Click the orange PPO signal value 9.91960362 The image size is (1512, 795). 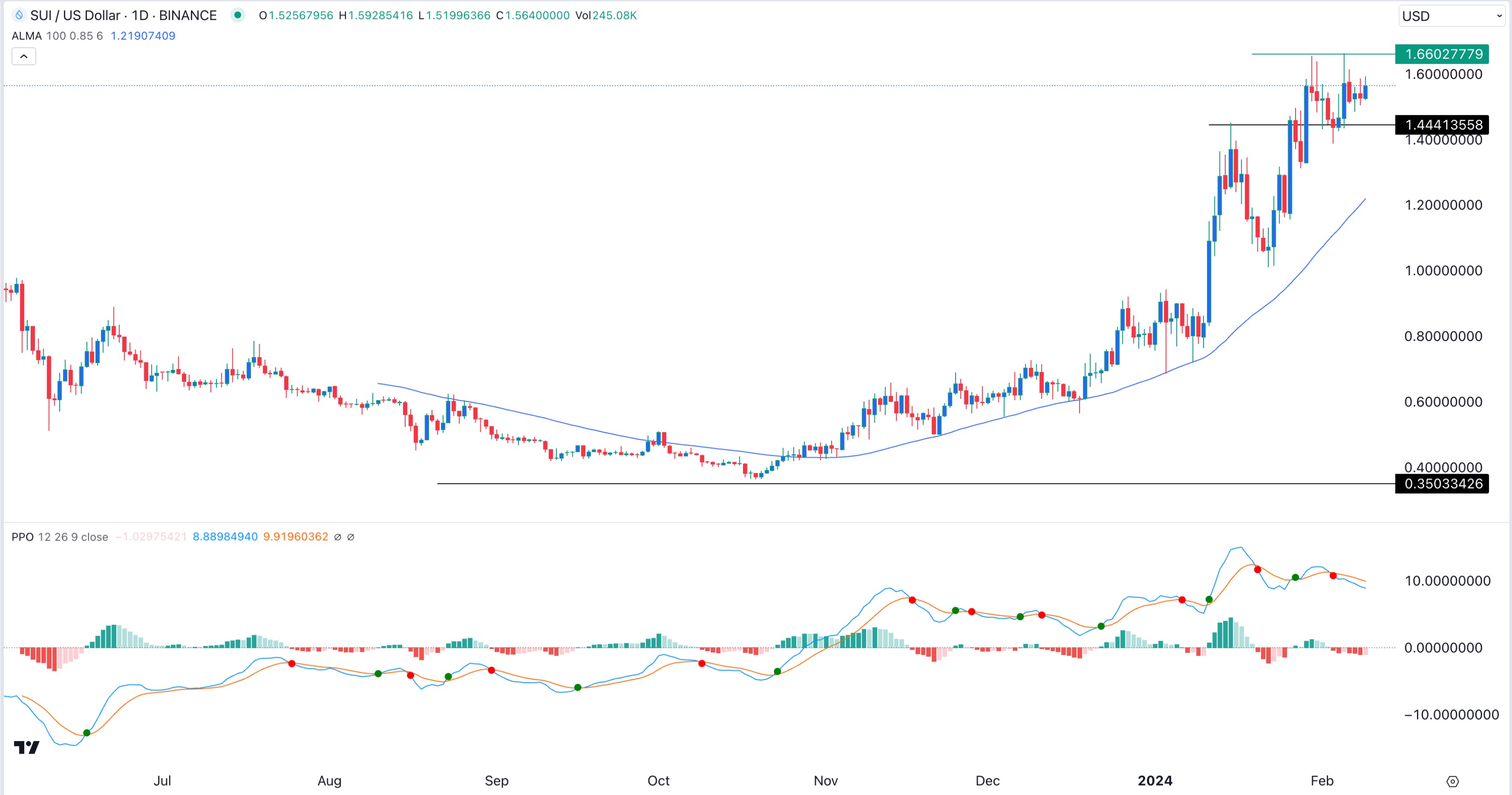(295, 537)
